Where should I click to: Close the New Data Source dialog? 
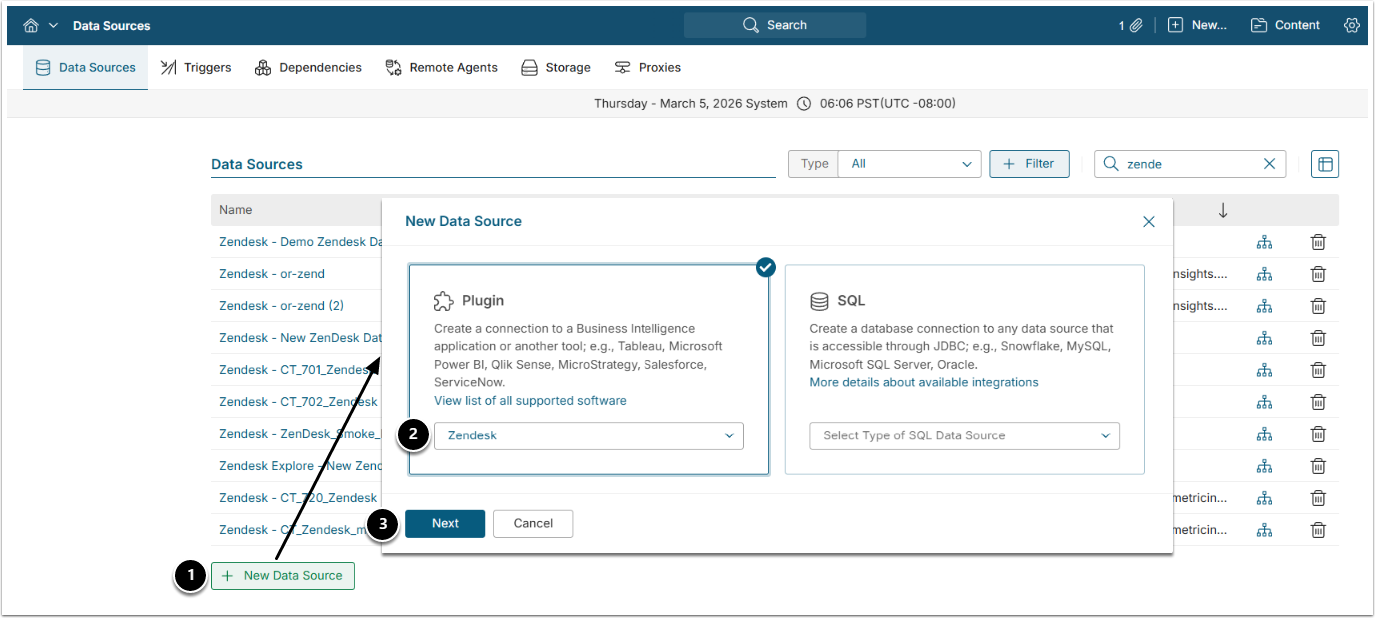[1149, 222]
